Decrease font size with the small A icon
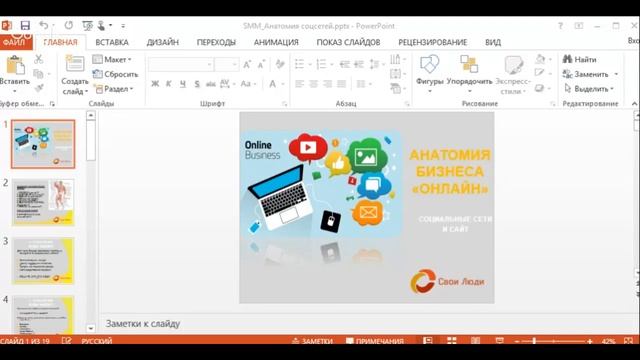640x360 pixels. [261, 64]
